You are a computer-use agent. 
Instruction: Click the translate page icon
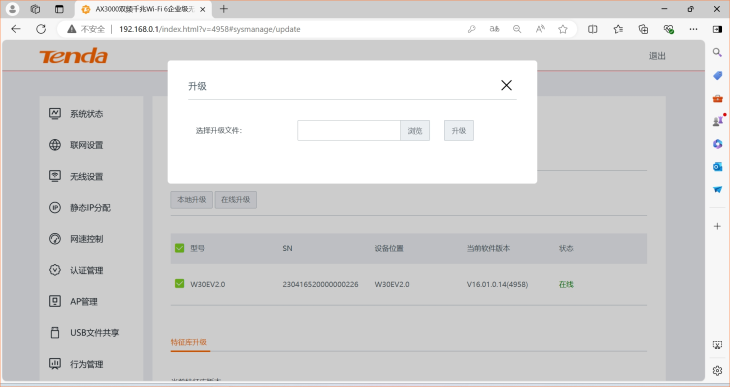click(x=494, y=29)
